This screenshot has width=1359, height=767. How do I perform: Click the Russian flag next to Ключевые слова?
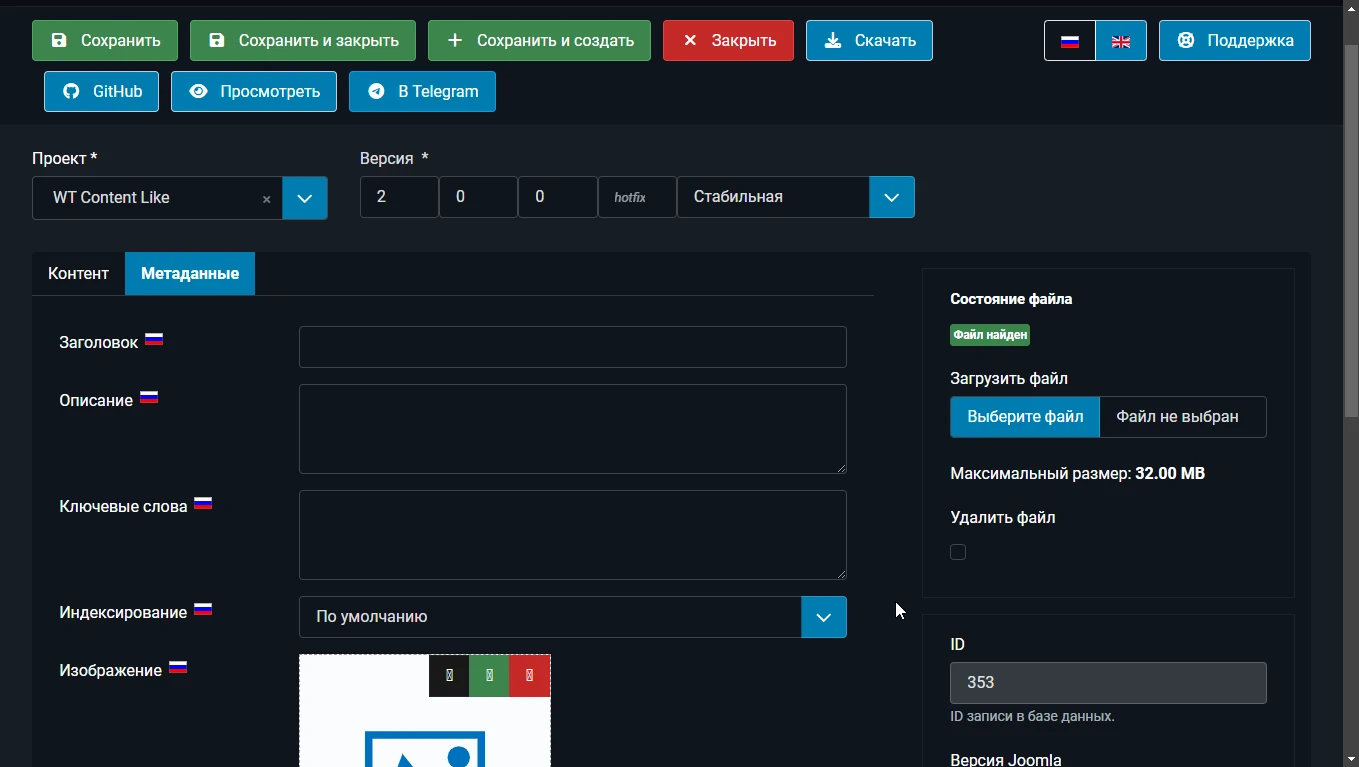(203, 504)
